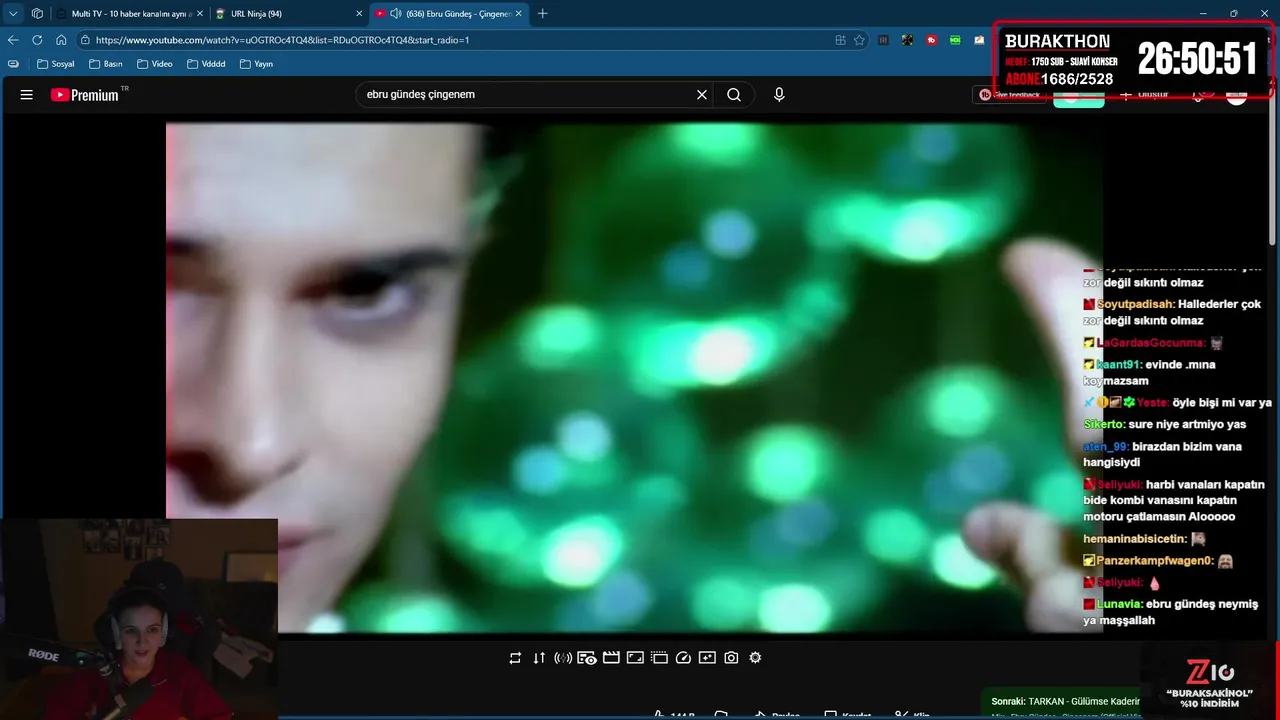Reload the page with the refresh icon
The height and width of the screenshot is (720, 1280).
(x=37, y=40)
